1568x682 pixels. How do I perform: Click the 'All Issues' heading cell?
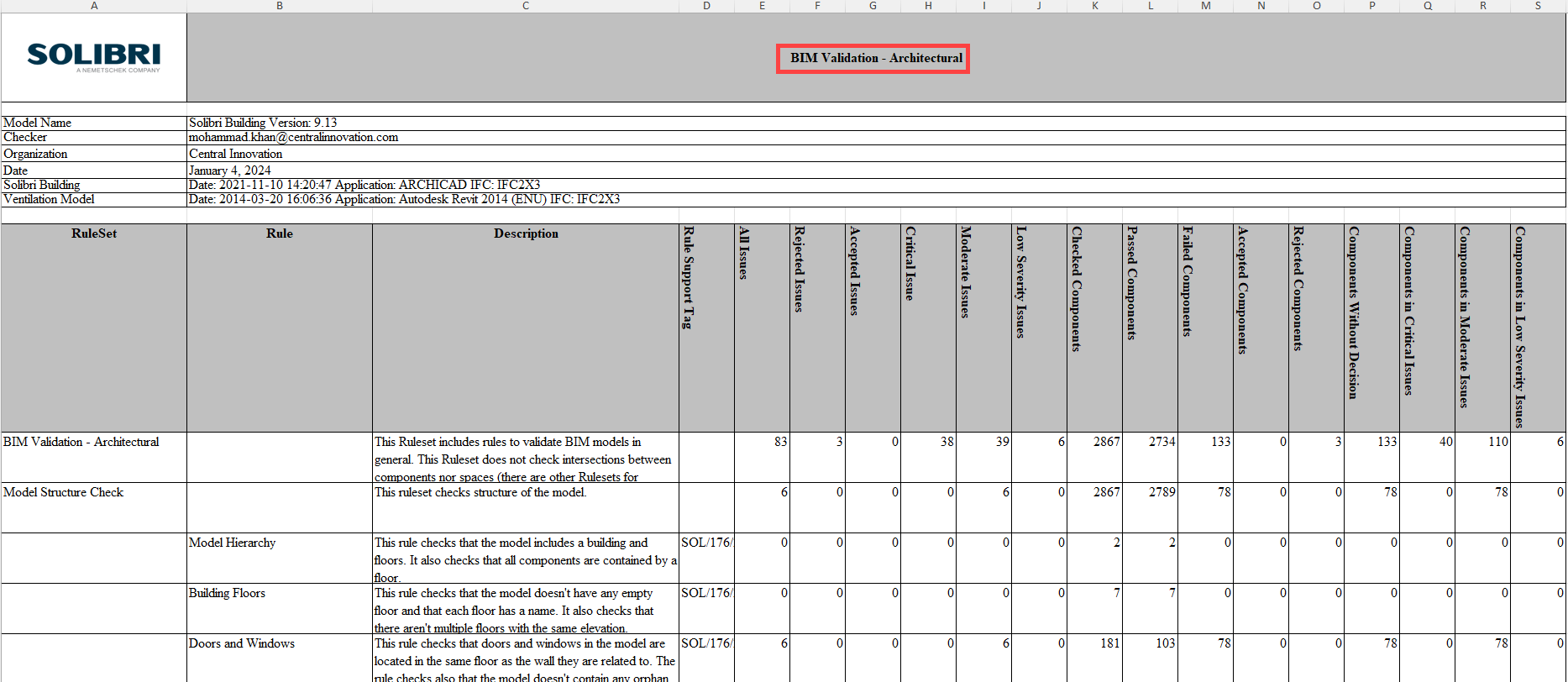tap(762, 328)
